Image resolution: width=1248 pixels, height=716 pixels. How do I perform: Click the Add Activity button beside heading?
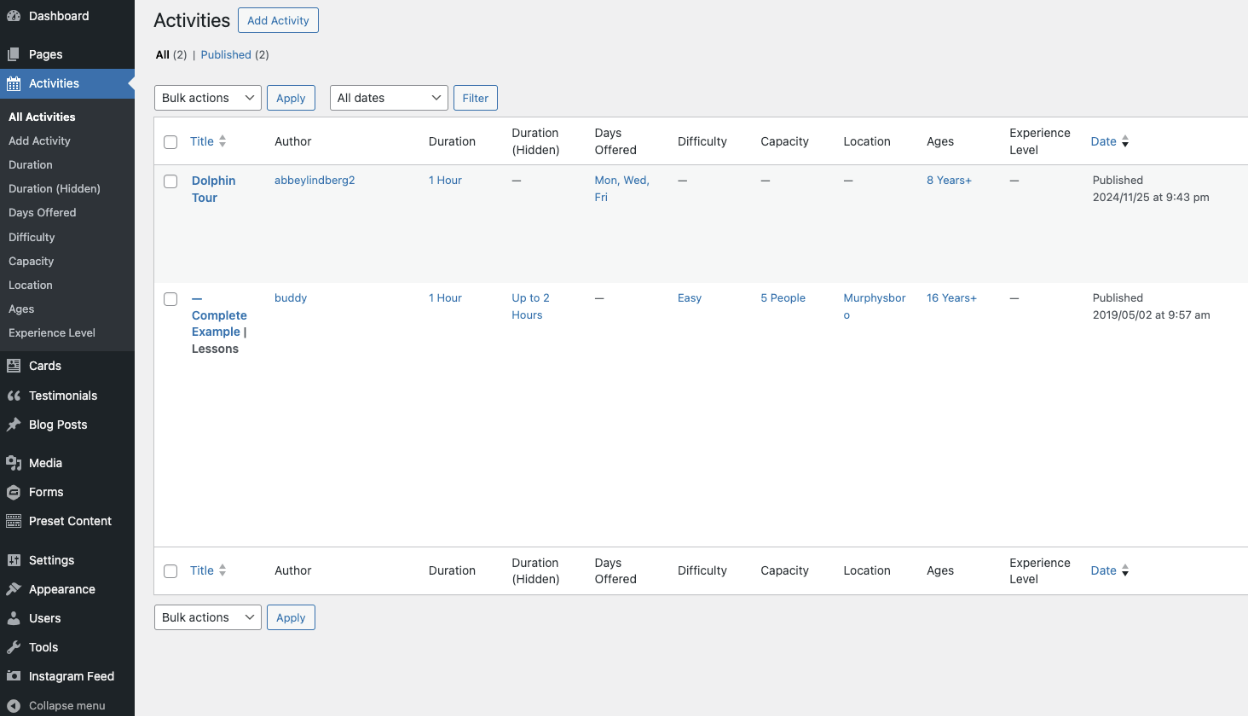coord(278,21)
